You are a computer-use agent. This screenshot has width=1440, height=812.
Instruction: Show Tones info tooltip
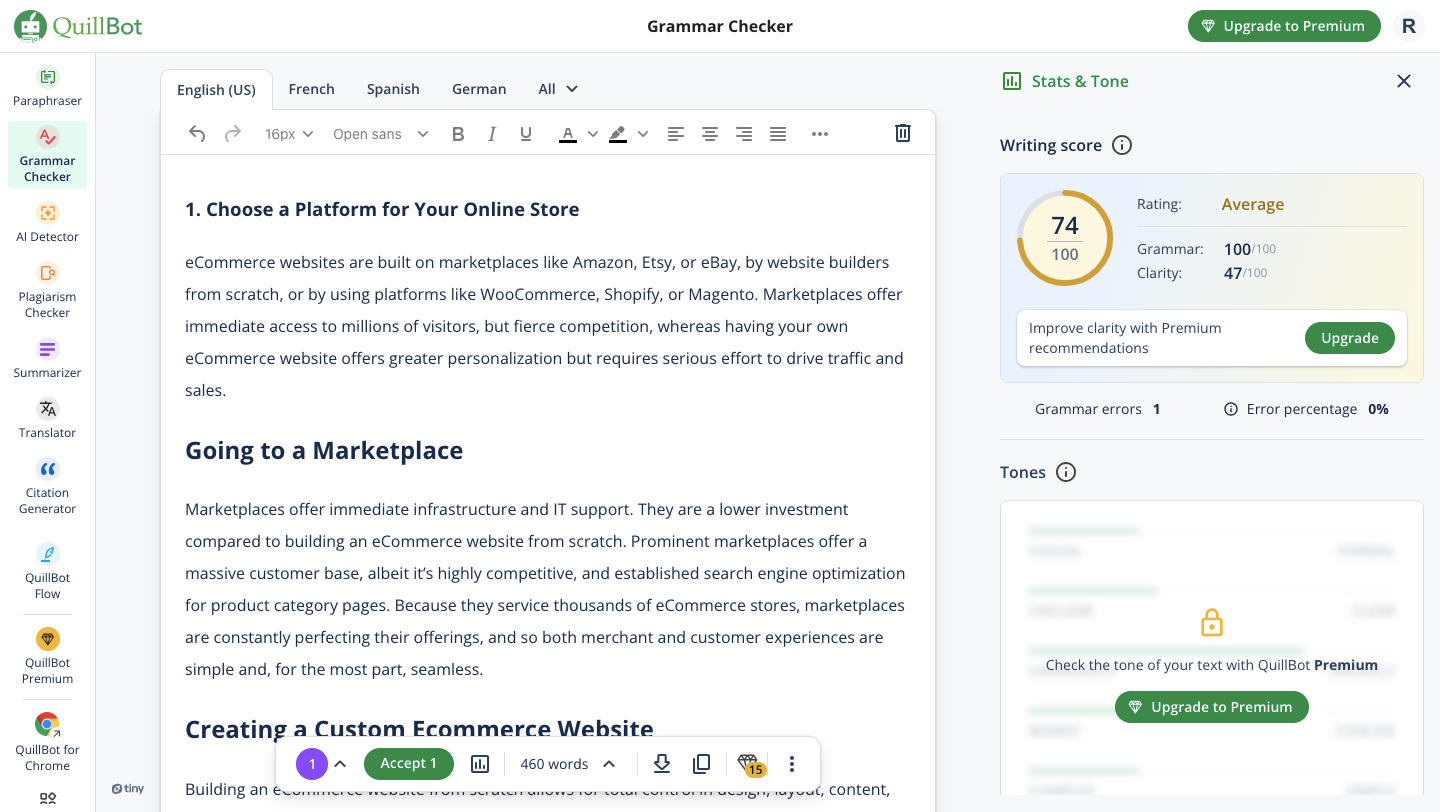[1066, 472]
